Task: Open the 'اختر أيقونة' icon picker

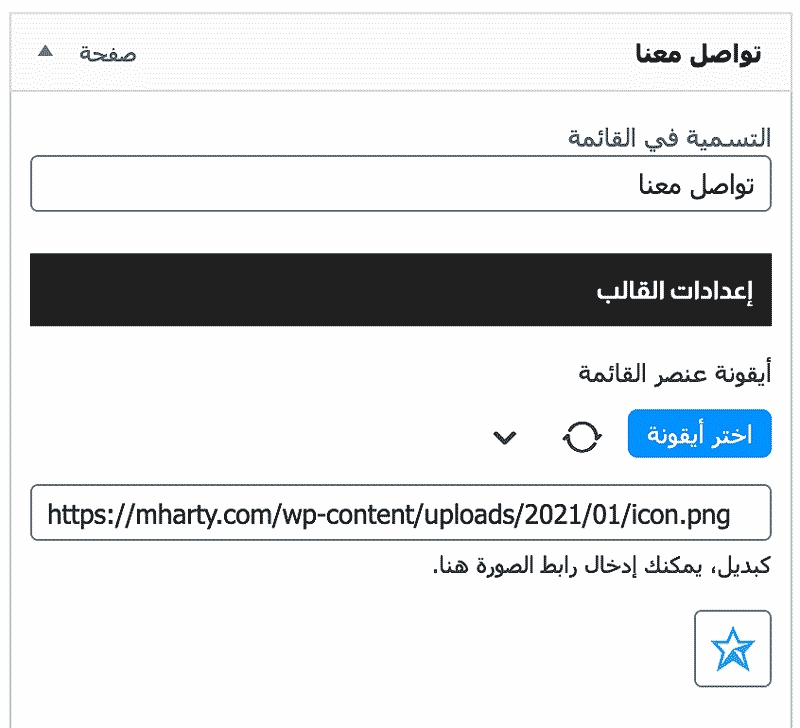Action: tap(699, 433)
